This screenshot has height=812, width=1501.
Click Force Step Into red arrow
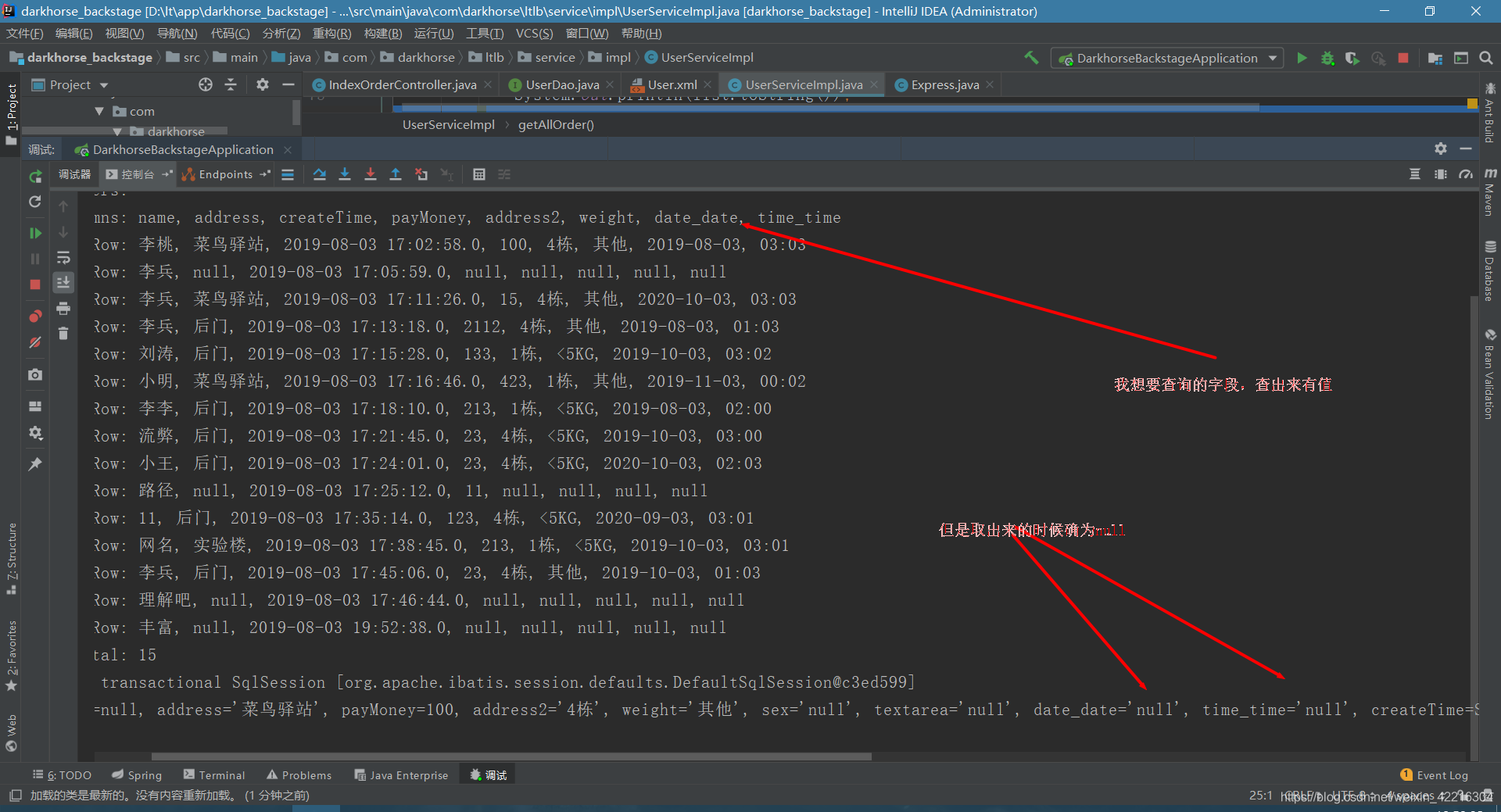371,174
